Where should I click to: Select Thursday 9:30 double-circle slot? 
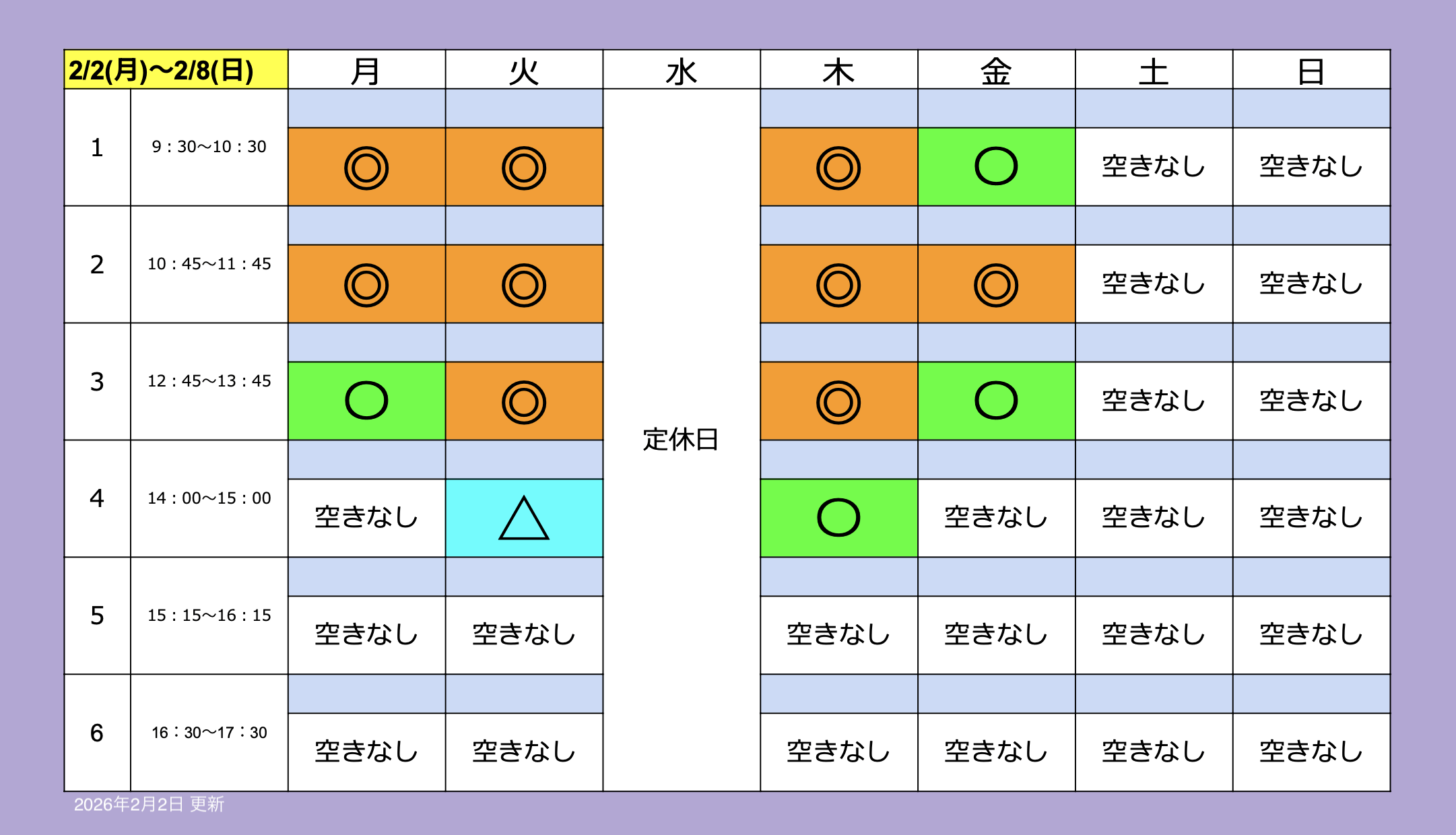(838, 167)
